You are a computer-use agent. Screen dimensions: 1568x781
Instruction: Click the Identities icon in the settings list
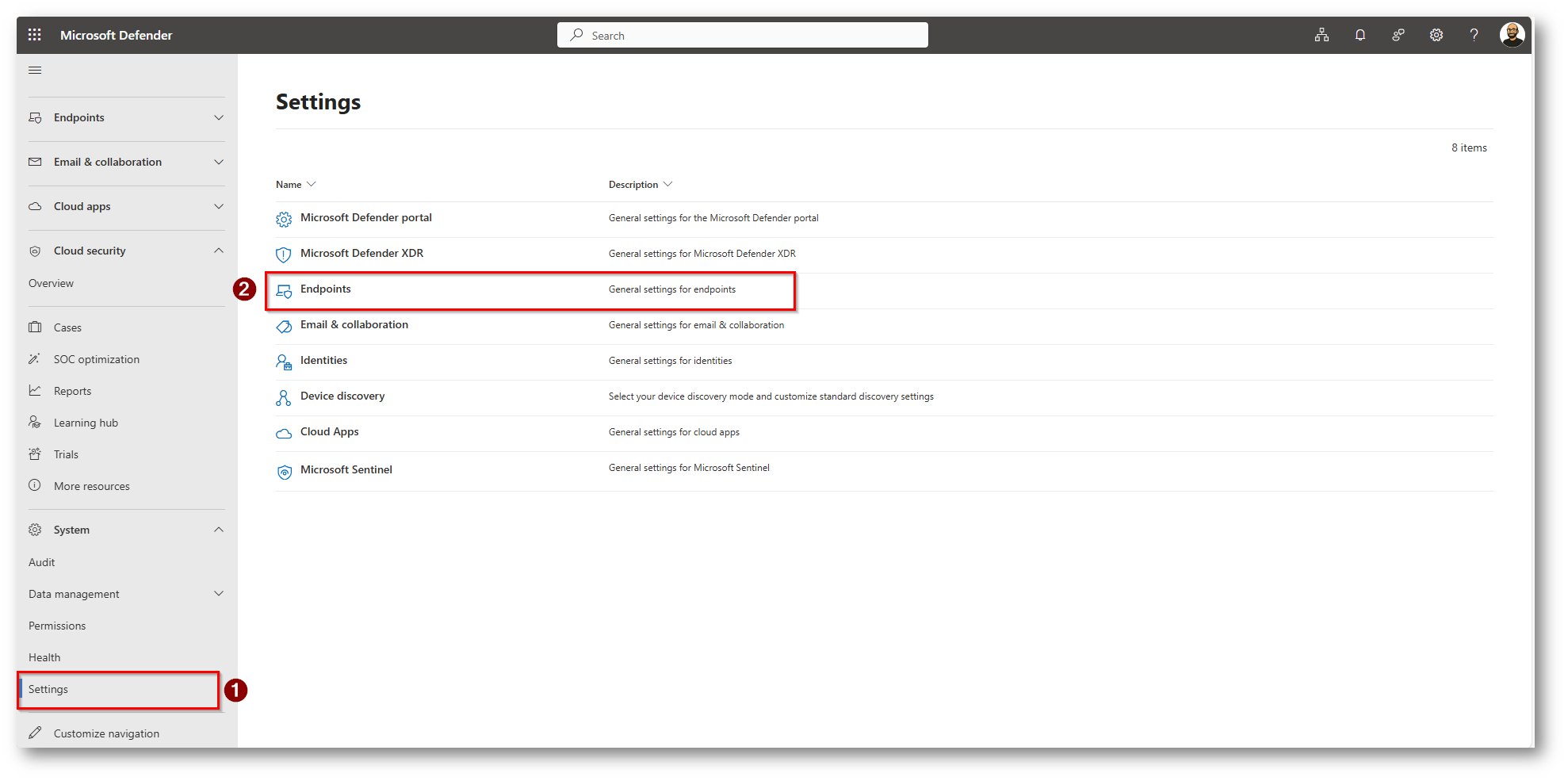tap(283, 362)
